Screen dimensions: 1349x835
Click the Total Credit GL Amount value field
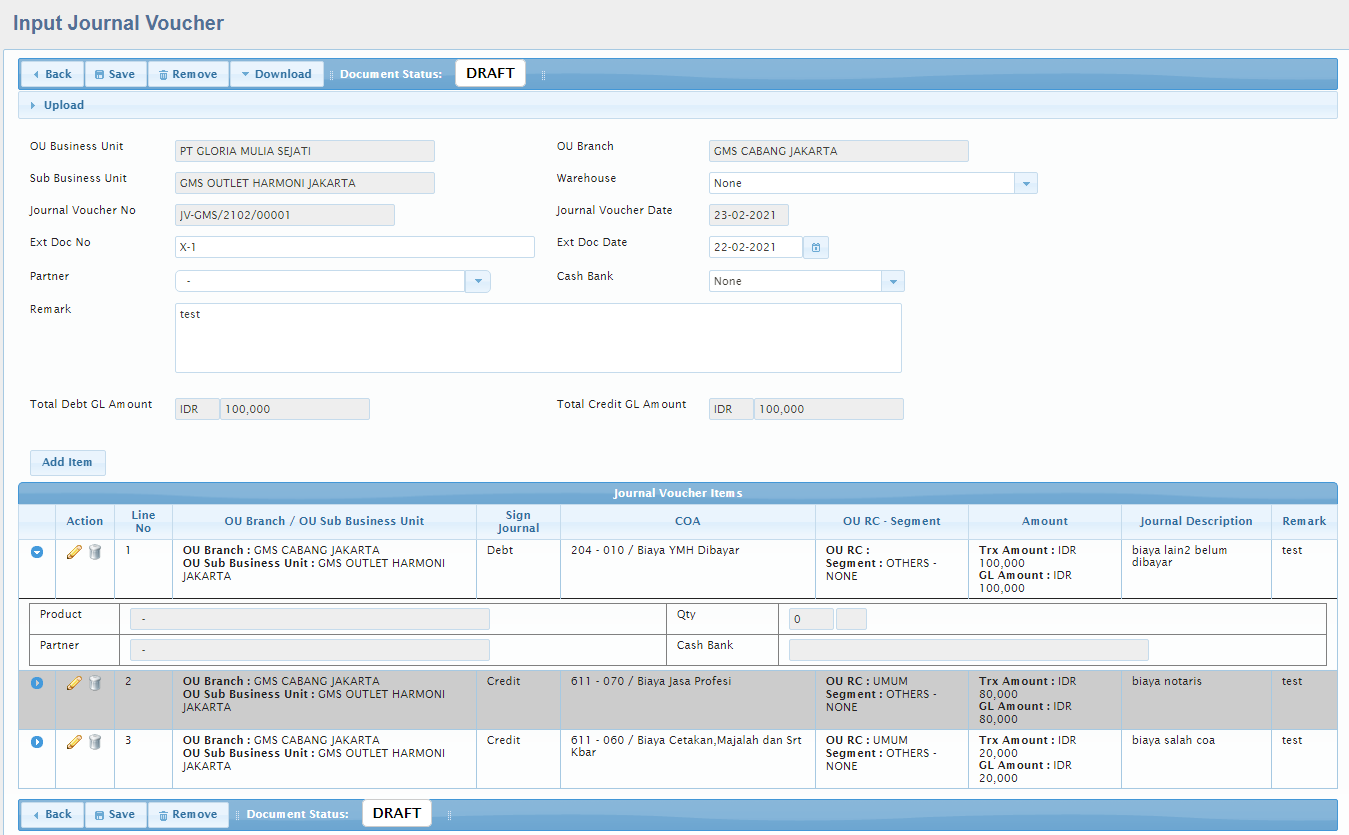(829, 409)
